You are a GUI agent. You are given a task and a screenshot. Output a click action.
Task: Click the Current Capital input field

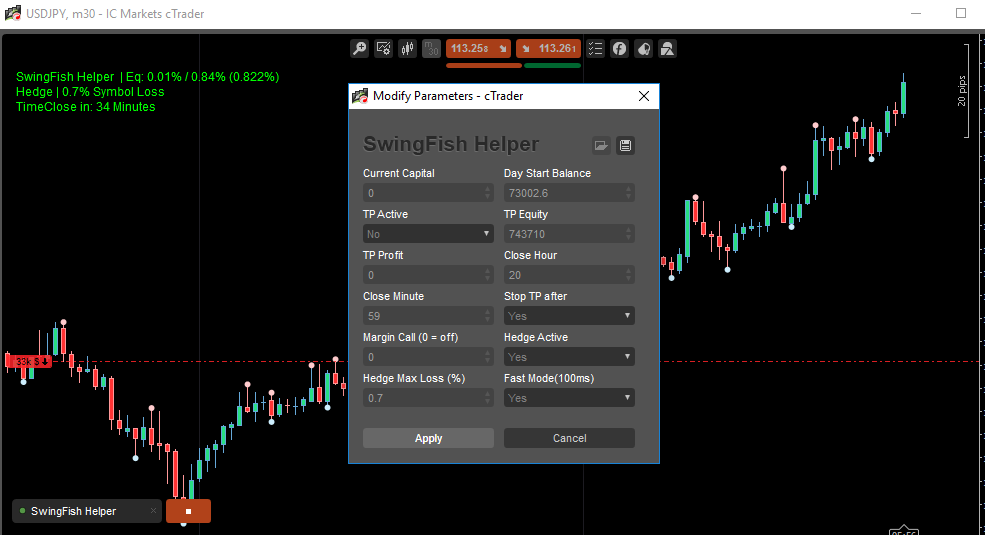click(428, 193)
